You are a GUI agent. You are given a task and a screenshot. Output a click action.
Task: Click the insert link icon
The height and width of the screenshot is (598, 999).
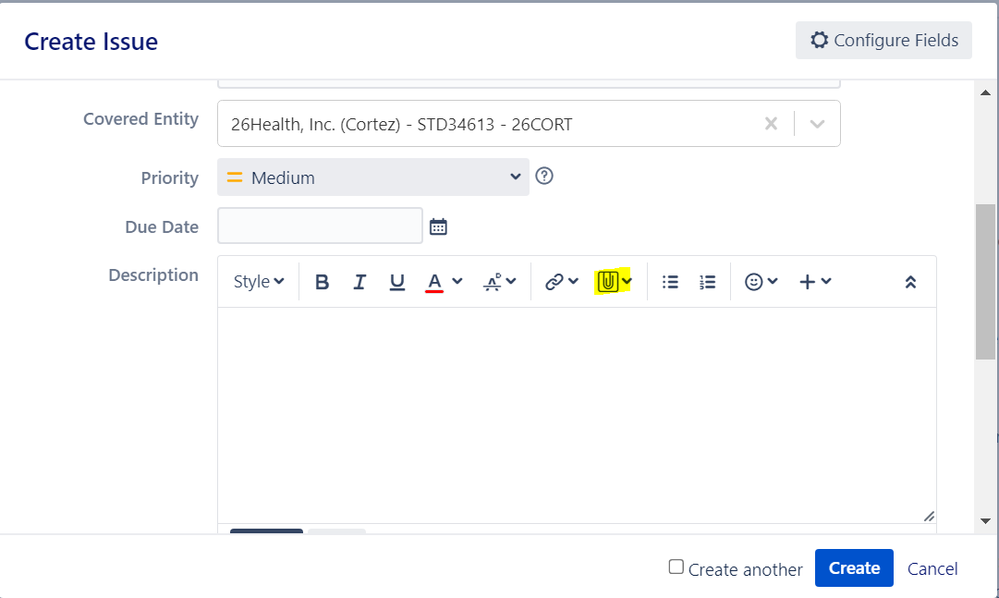point(554,281)
